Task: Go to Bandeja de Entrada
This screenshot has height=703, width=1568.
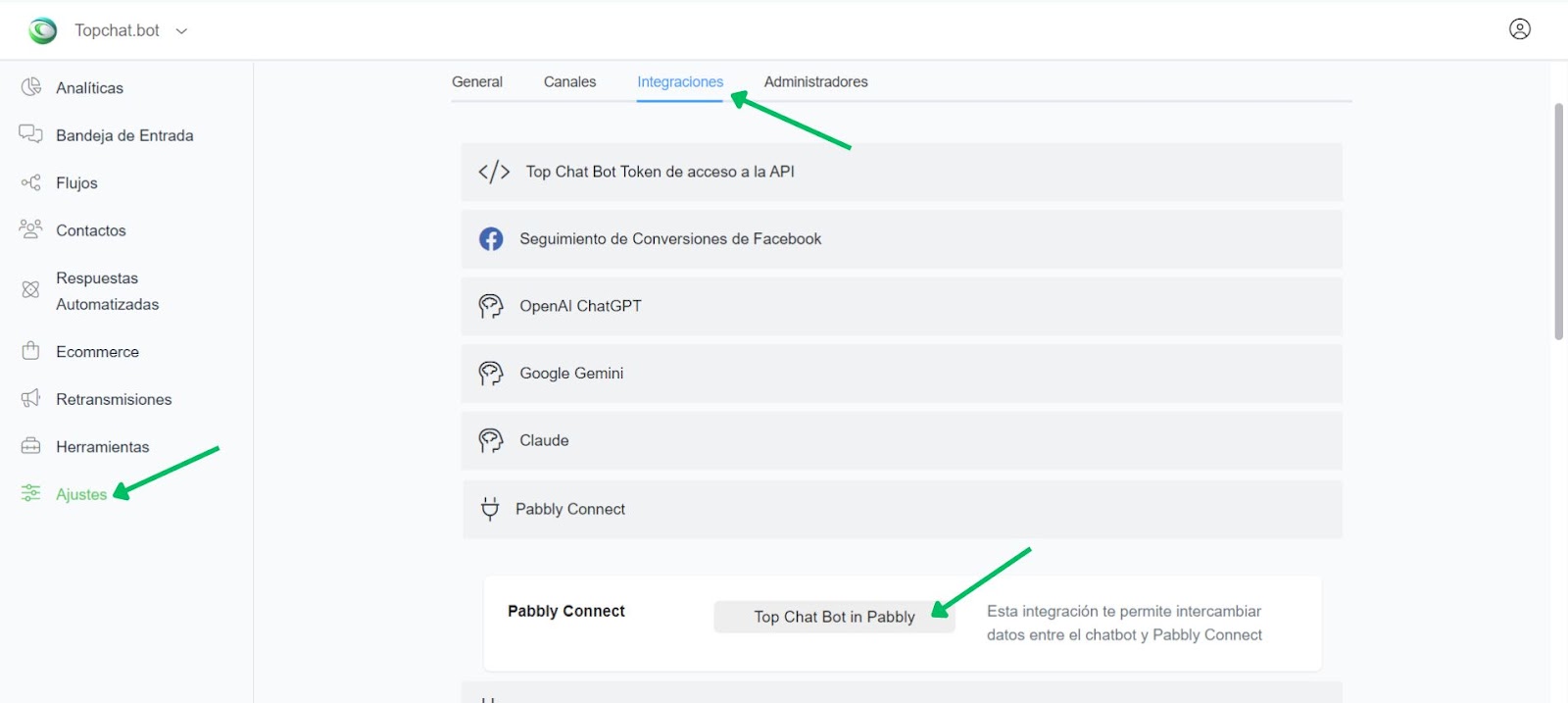Action: (x=124, y=135)
